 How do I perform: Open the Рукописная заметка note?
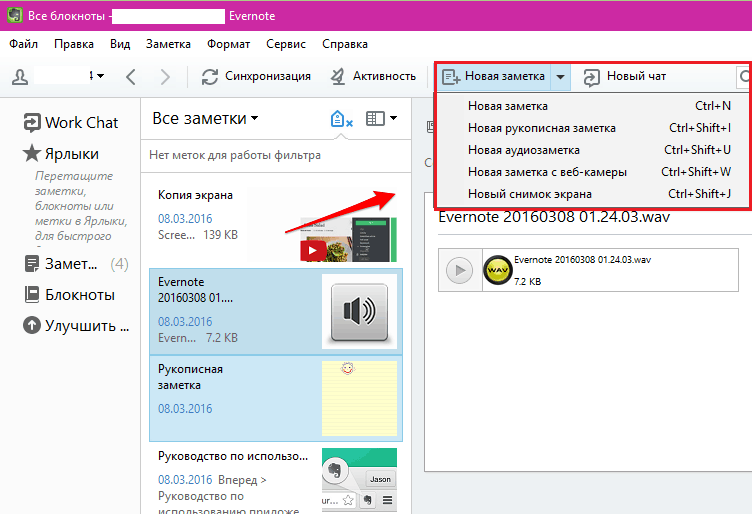[276, 398]
